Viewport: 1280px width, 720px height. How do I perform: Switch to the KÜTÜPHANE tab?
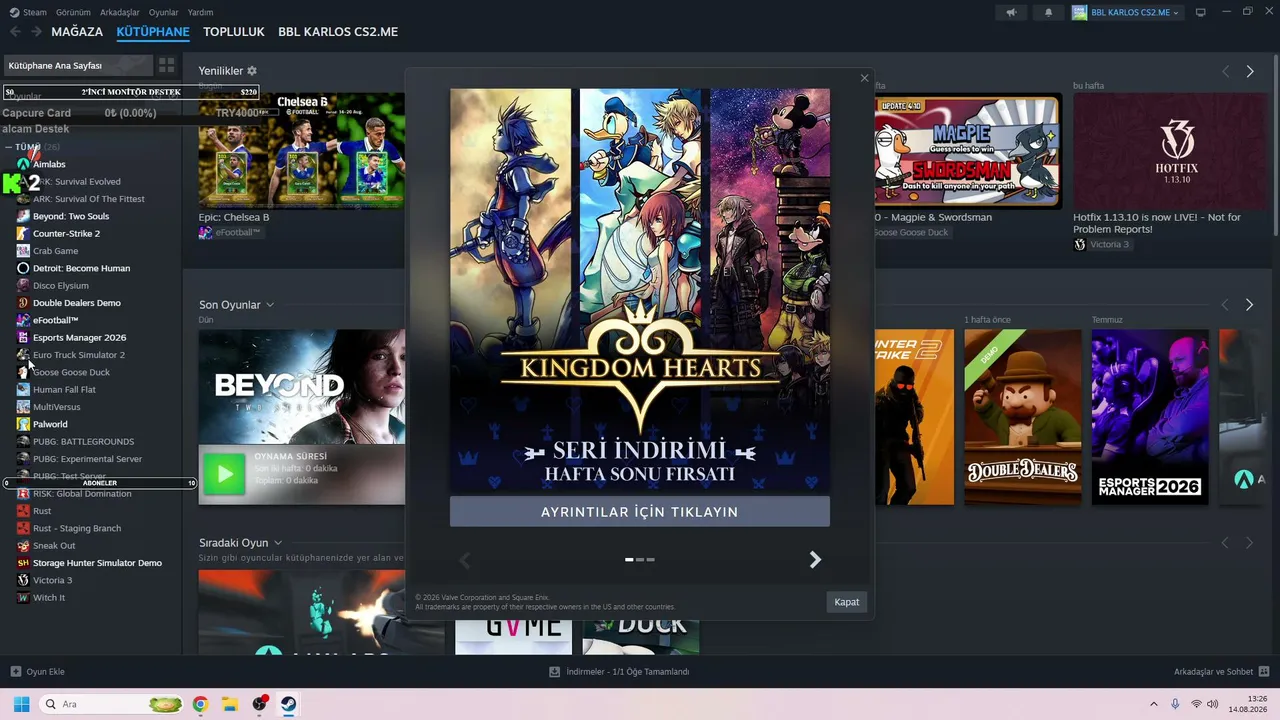point(153,32)
